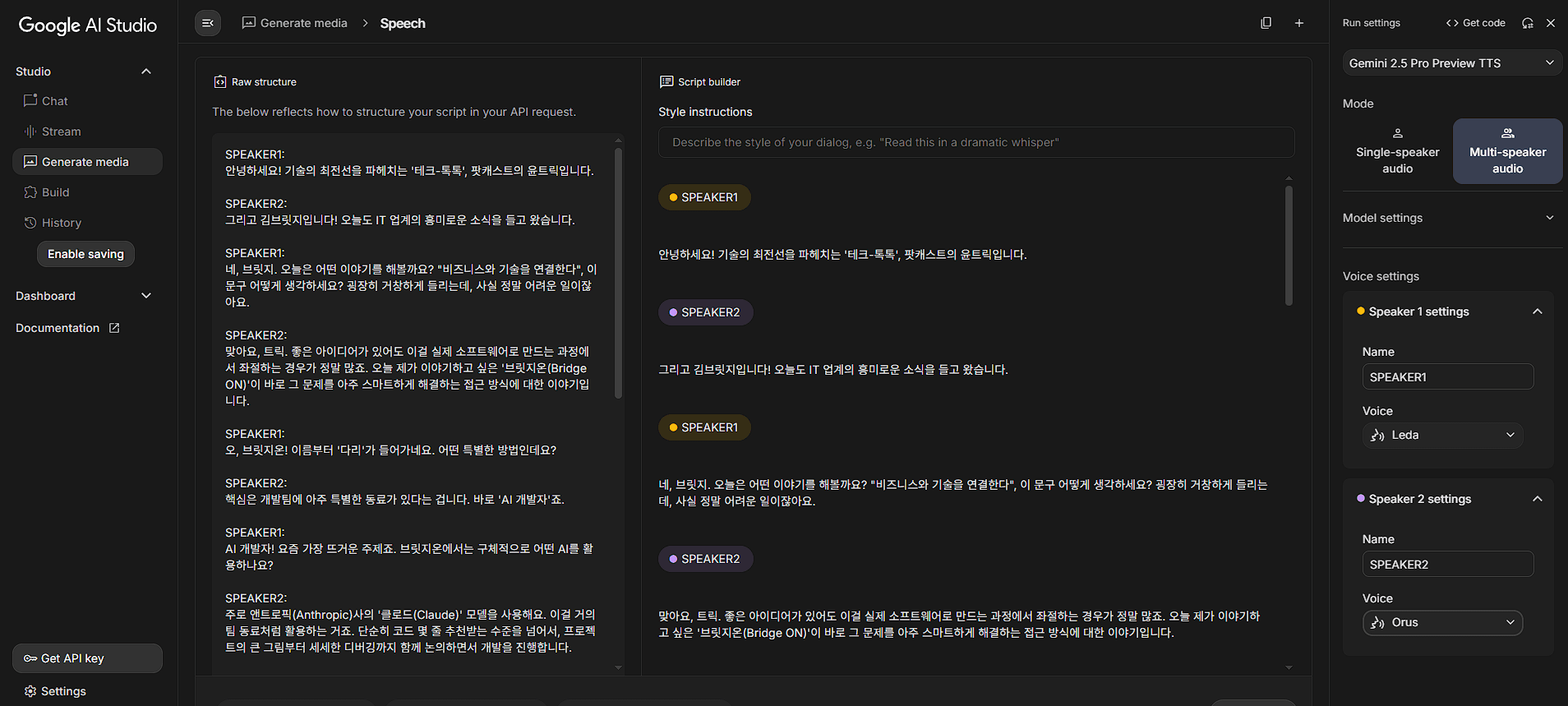Click the Get API key button

tap(87, 658)
